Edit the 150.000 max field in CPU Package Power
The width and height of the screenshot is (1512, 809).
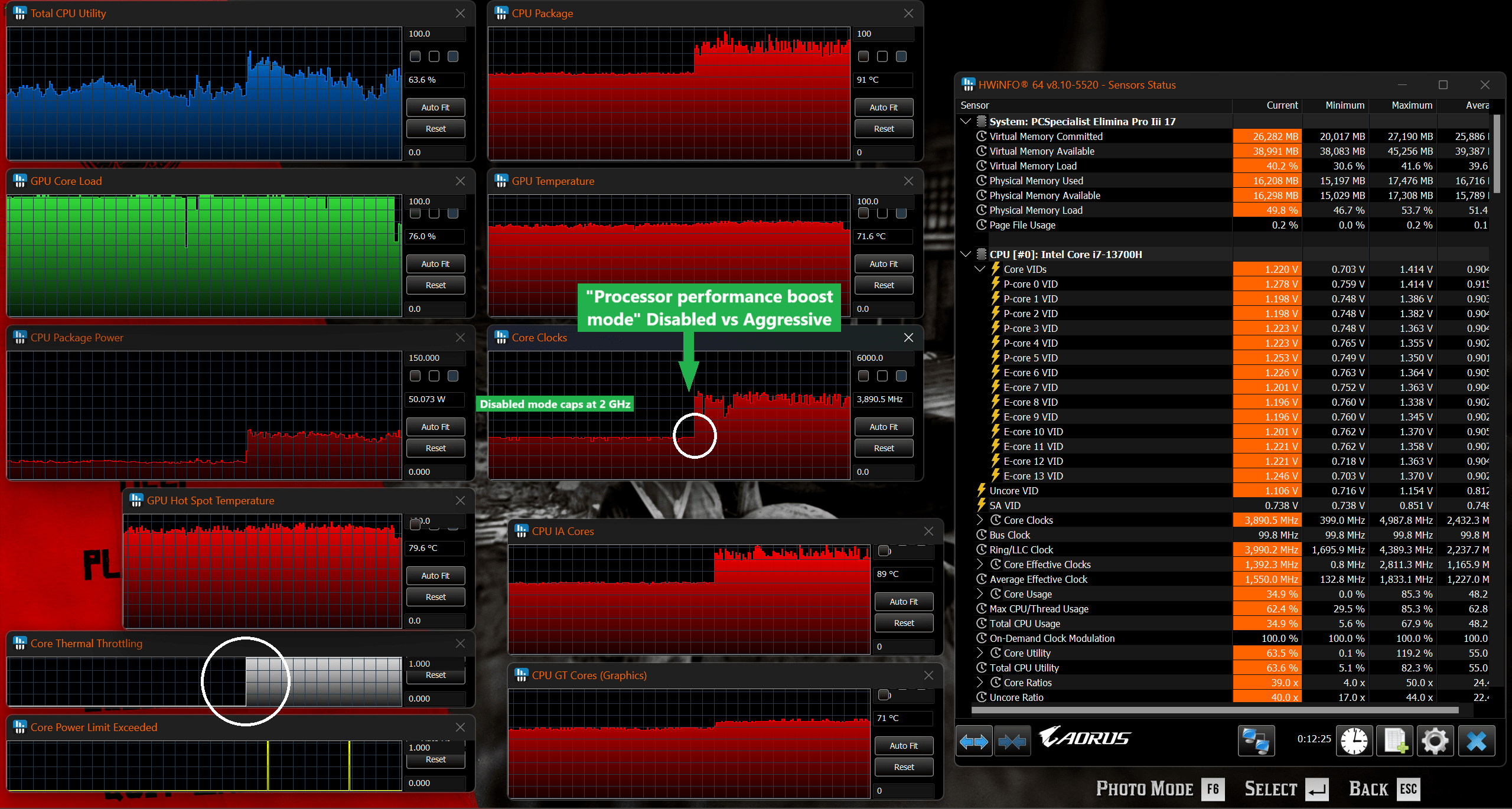[x=435, y=358]
